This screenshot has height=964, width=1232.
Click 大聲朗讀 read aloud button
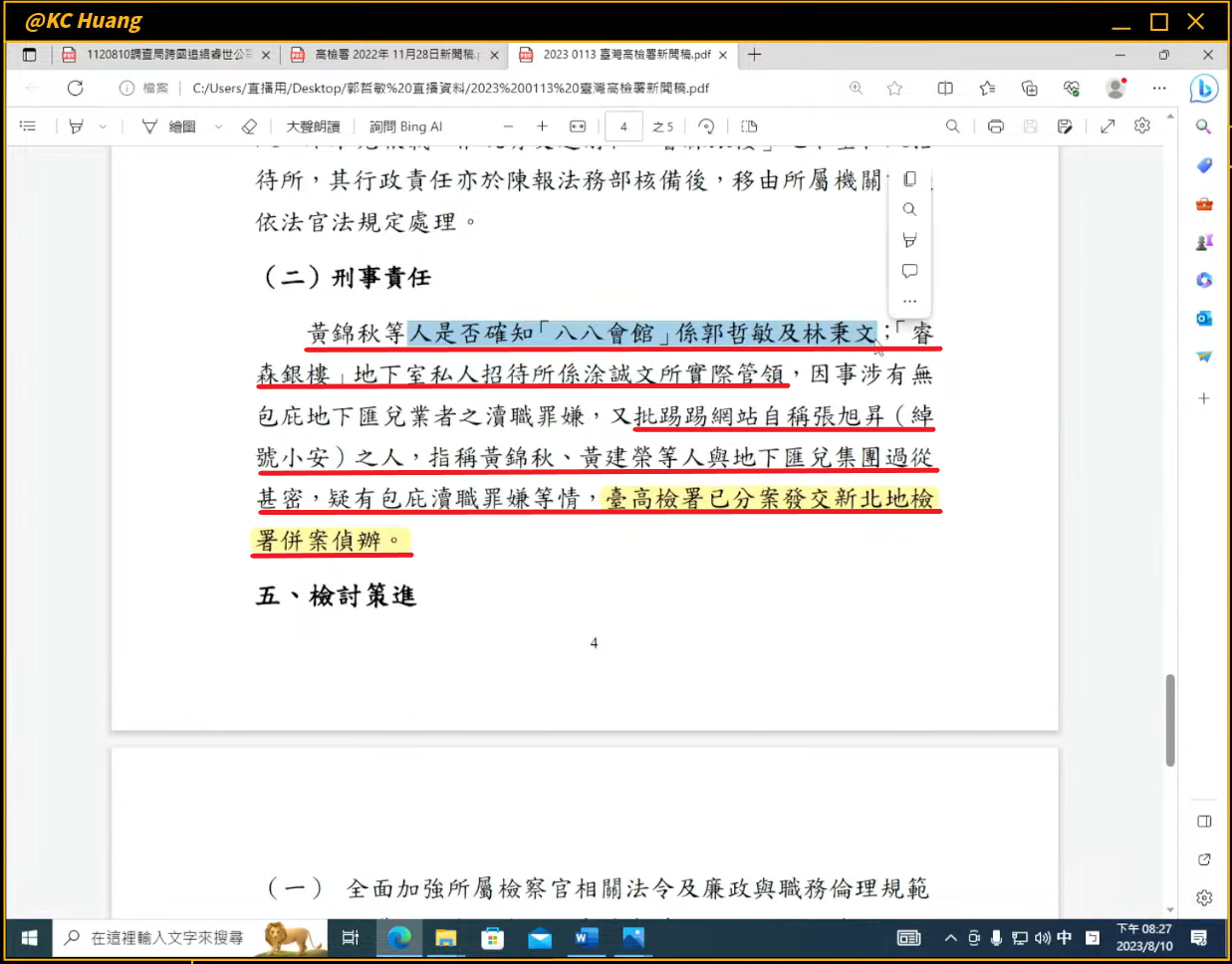click(x=313, y=126)
